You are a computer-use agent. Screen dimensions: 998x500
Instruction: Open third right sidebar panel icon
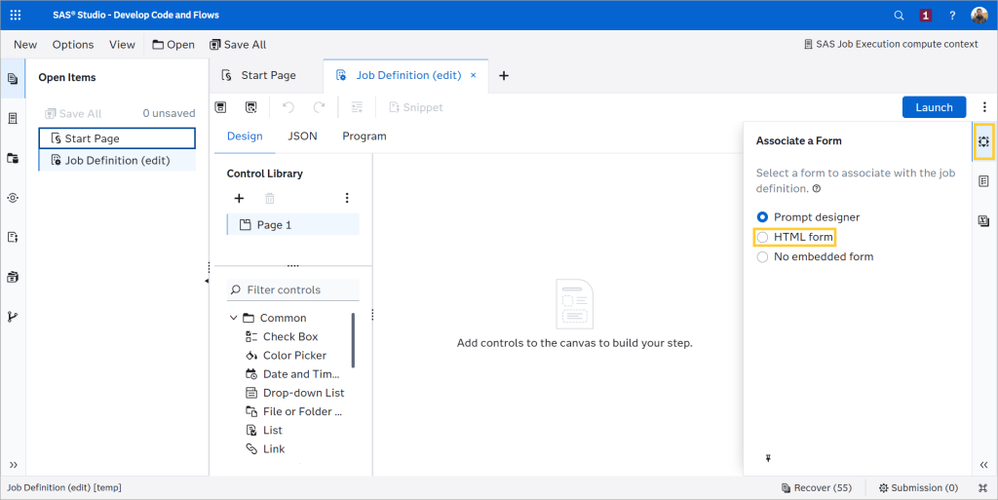[x=984, y=221]
